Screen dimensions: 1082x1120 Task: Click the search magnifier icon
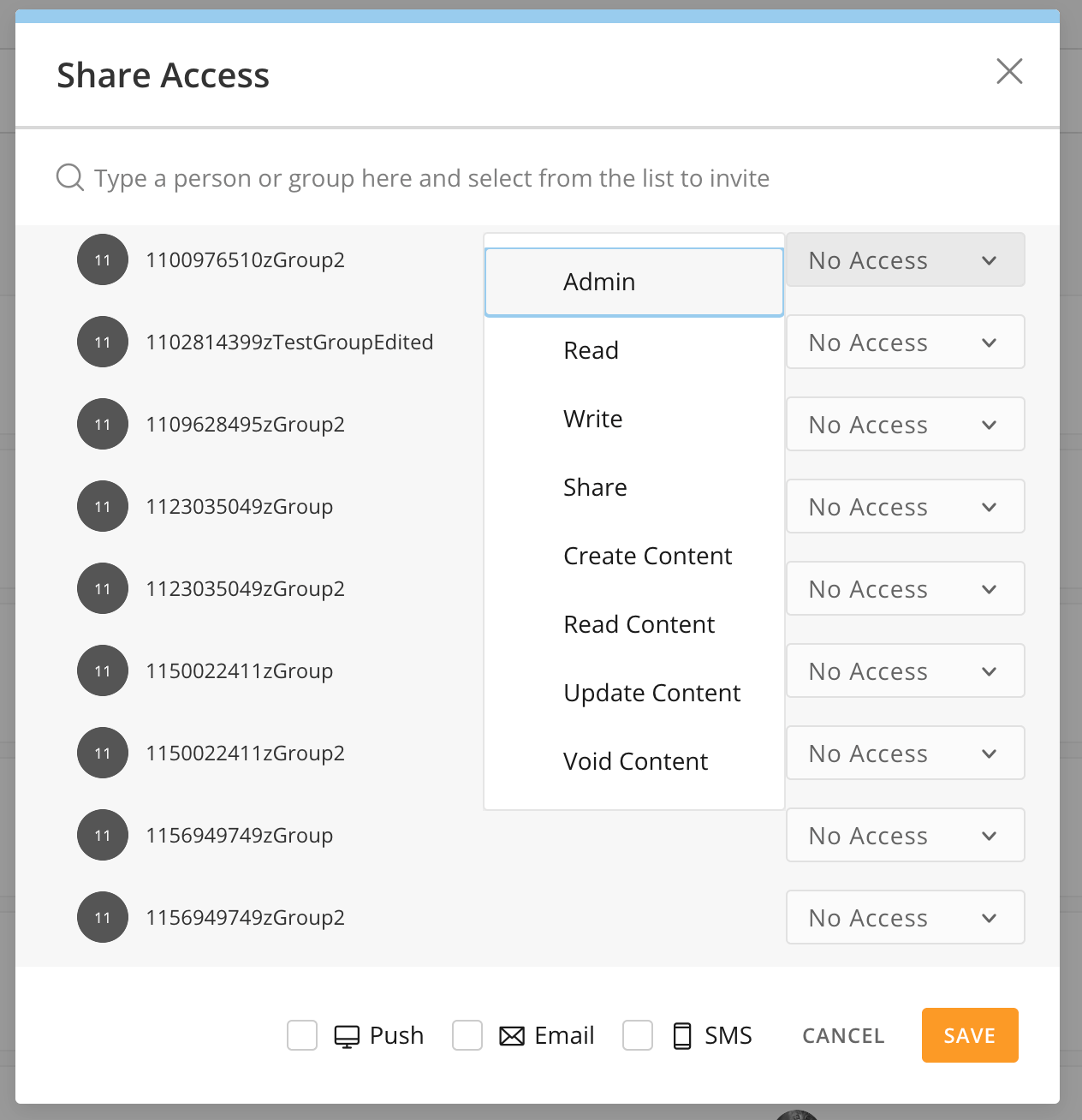pyautogui.click(x=69, y=177)
